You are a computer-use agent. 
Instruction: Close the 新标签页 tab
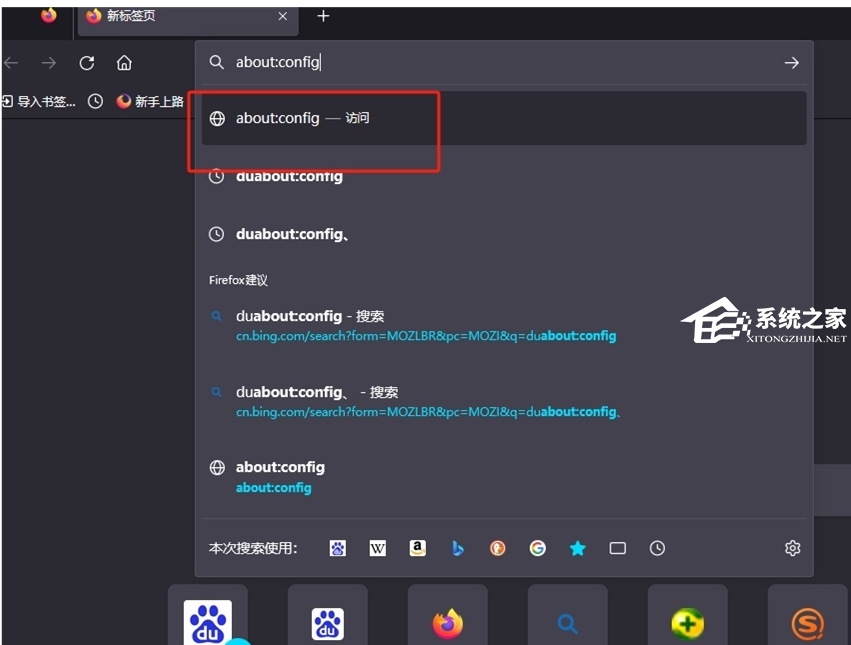(283, 16)
